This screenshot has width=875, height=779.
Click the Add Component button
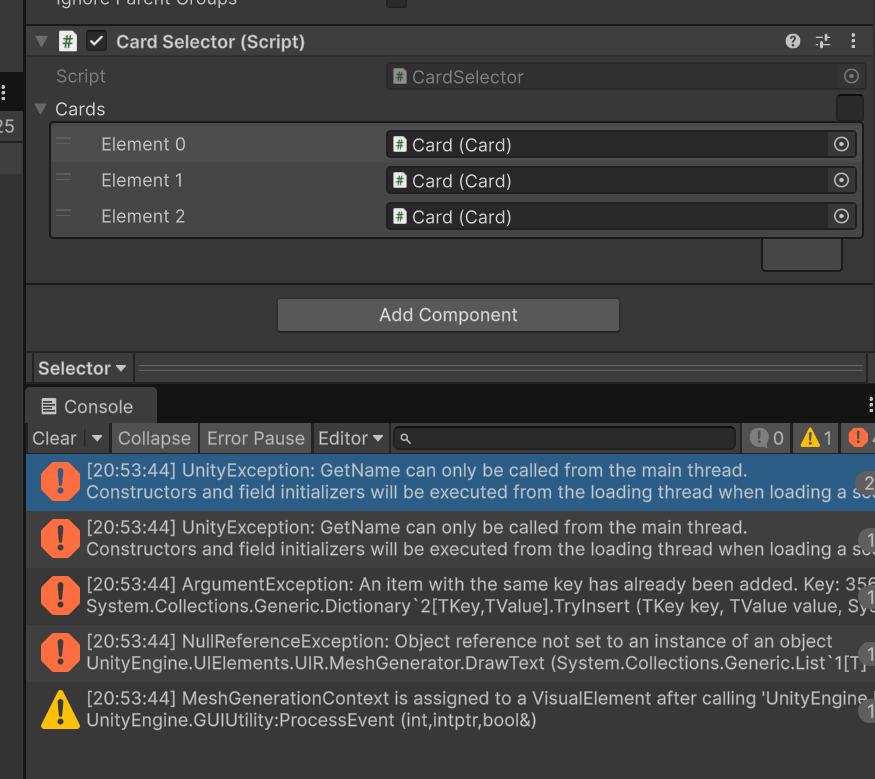448,315
